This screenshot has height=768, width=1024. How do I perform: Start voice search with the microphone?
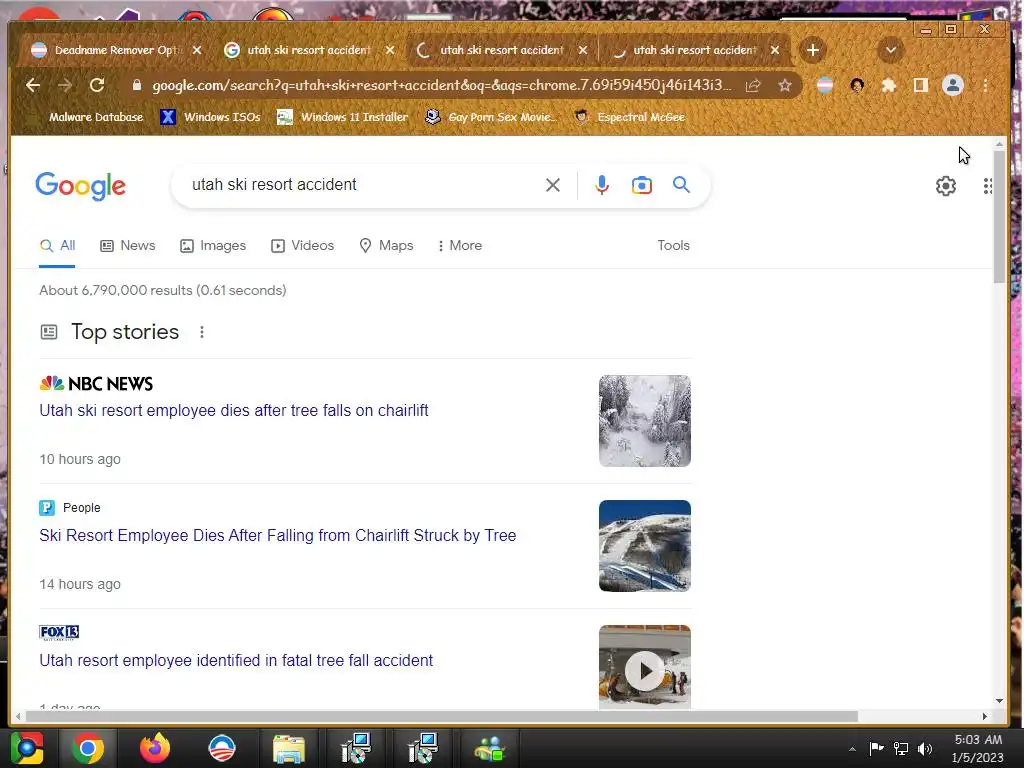(601, 185)
